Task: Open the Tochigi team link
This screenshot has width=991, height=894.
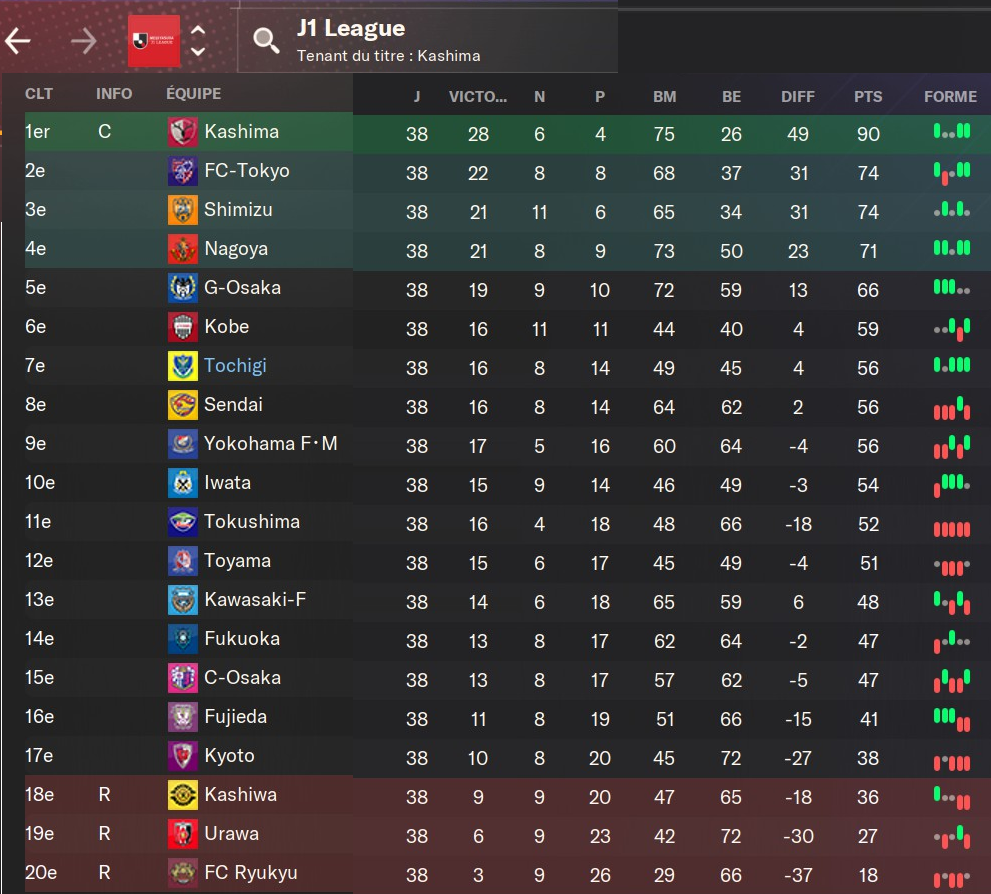Action: (x=235, y=366)
